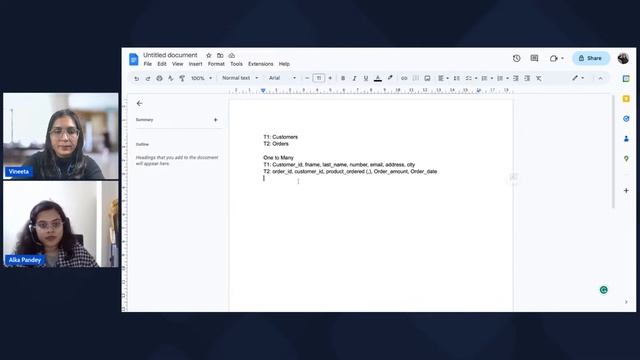Clear formatting from the selection
Viewport: 640px width, 360px height.
tap(539, 78)
